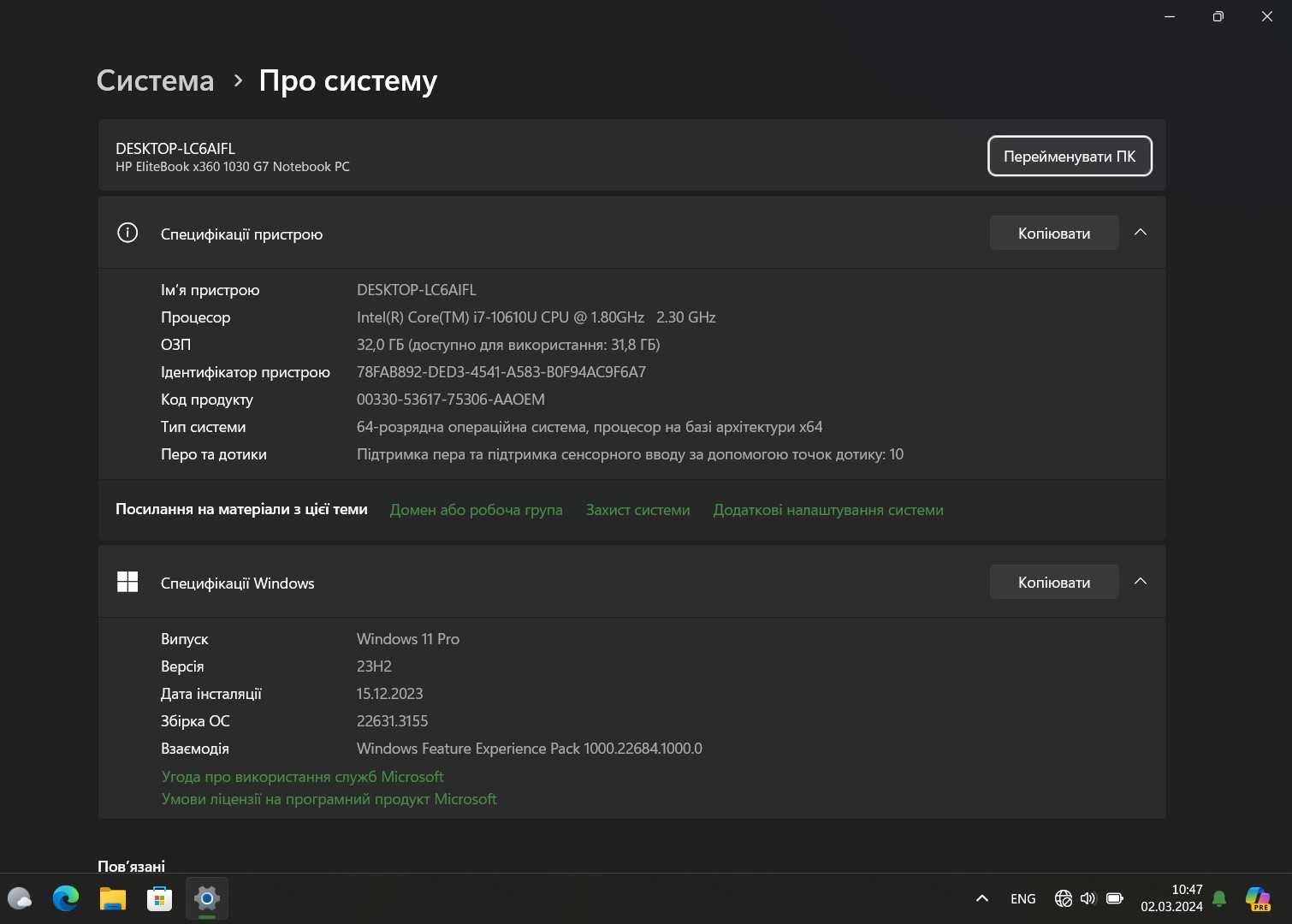
Task: Select product code 00330-53617-75306-AAOEM
Action: 451,400
